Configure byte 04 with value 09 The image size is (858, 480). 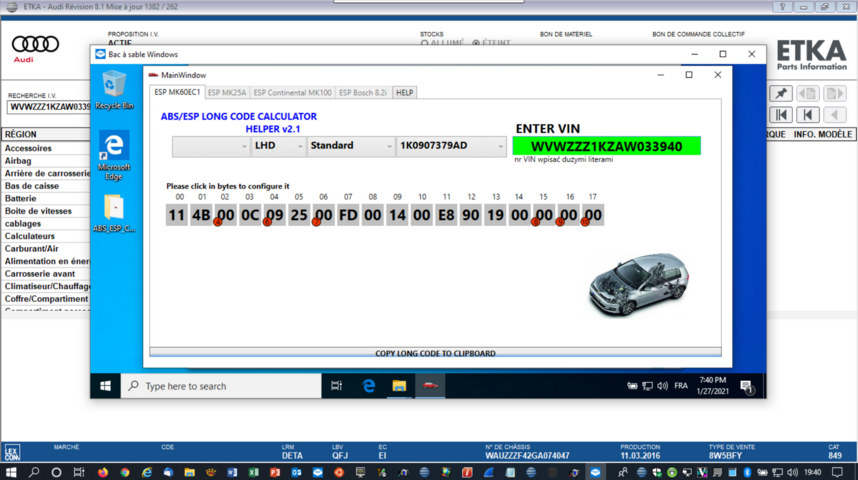[275, 215]
